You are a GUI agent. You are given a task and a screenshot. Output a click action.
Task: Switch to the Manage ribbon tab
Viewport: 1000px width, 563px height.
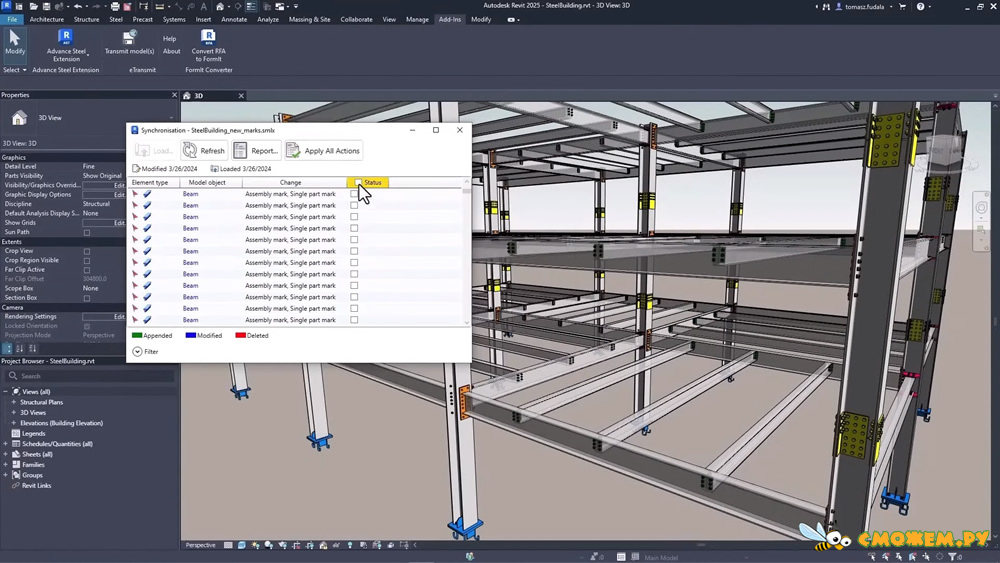point(417,20)
